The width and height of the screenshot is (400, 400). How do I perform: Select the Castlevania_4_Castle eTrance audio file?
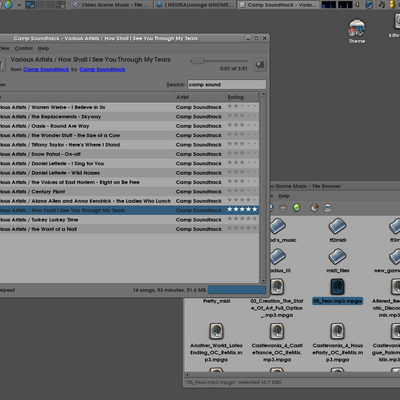coord(277,331)
